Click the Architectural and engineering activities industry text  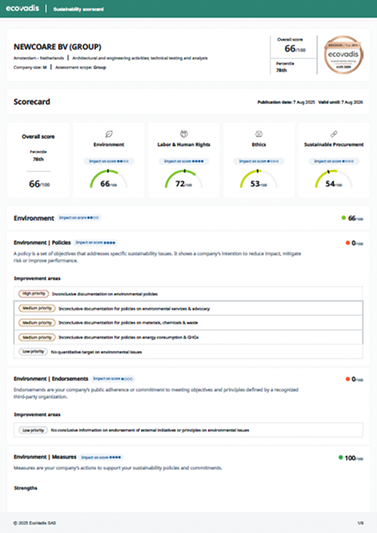tap(140, 58)
